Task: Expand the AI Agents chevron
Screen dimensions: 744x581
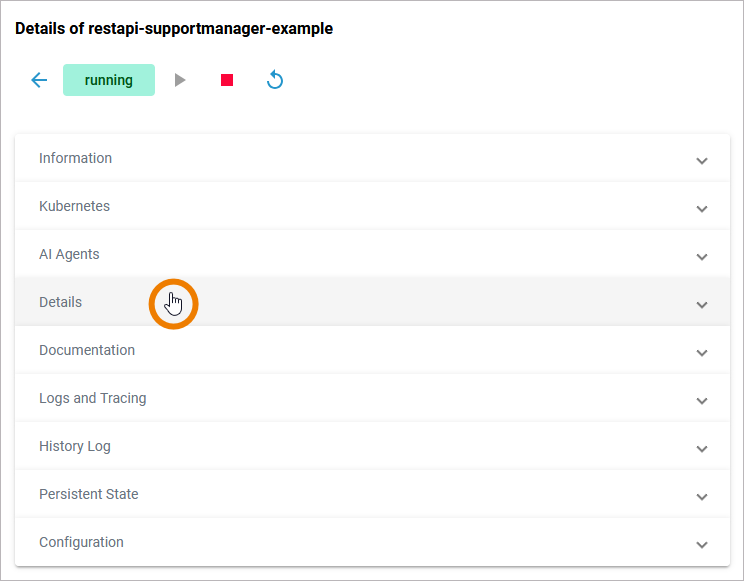Action: 702,256
